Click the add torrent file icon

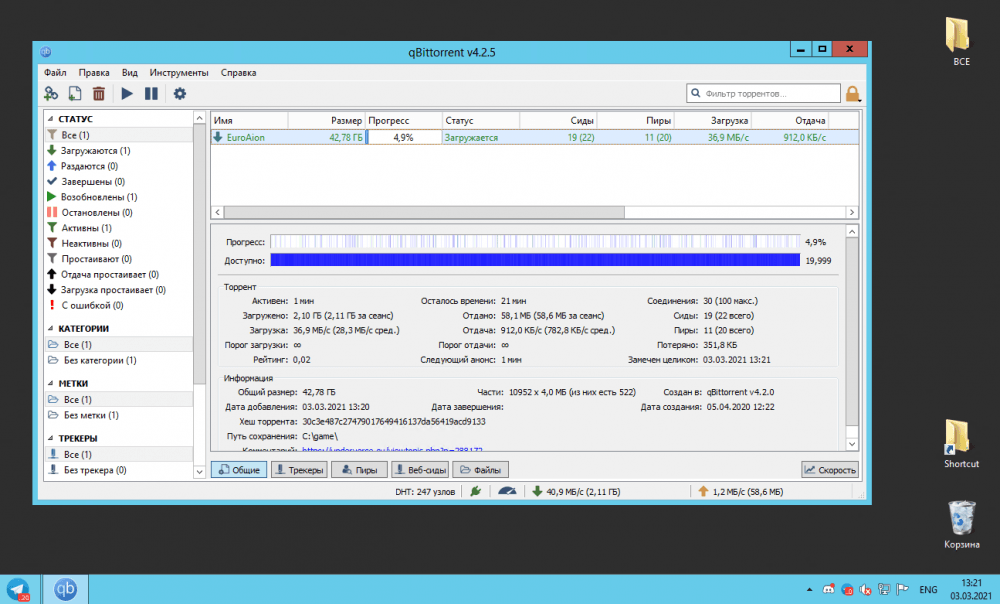coord(75,94)
